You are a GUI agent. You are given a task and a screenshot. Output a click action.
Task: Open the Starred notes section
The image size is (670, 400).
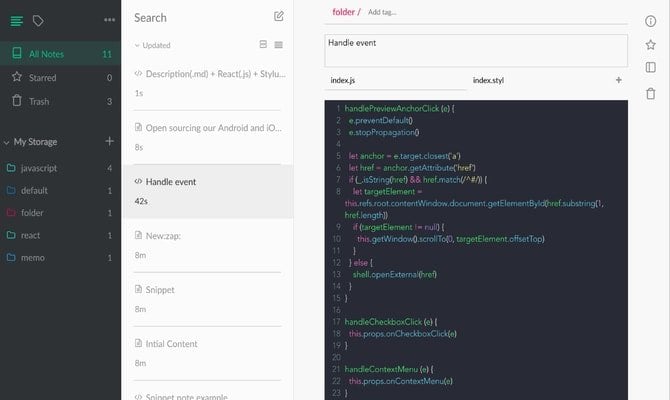pos(60,77)
